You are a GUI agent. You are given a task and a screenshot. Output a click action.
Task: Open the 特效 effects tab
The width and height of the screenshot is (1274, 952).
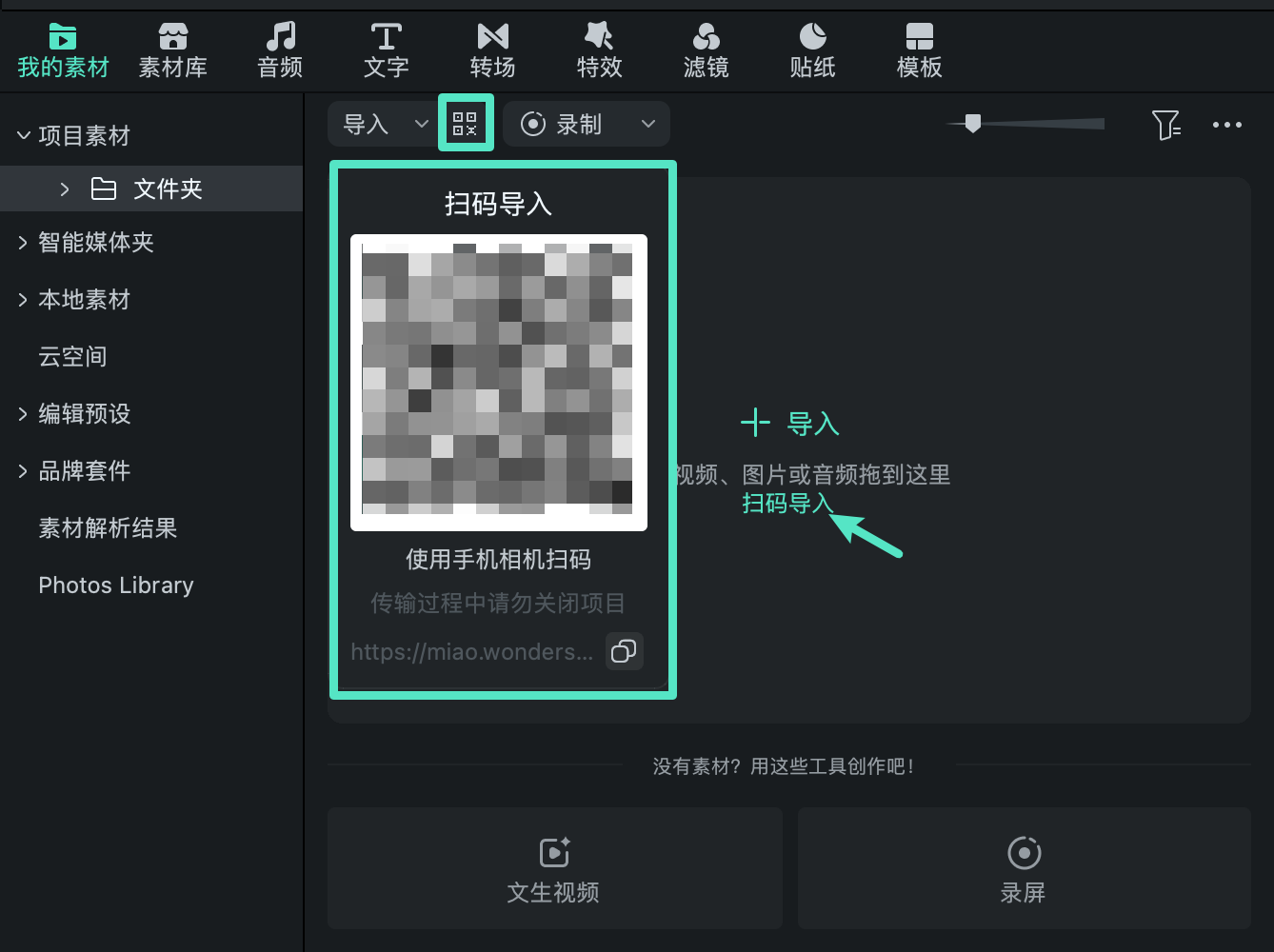tap(599, 51)
